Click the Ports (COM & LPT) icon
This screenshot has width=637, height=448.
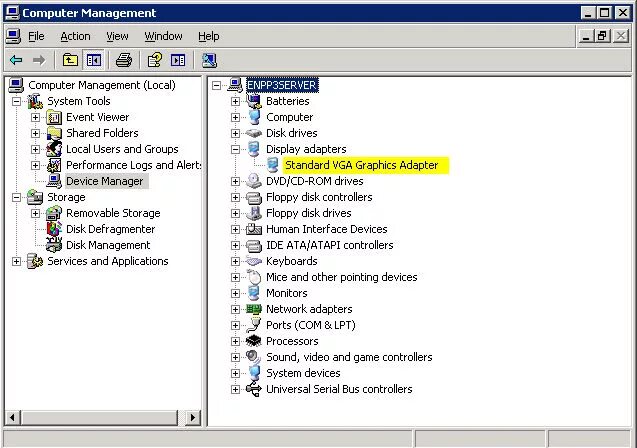click(254, 325)
